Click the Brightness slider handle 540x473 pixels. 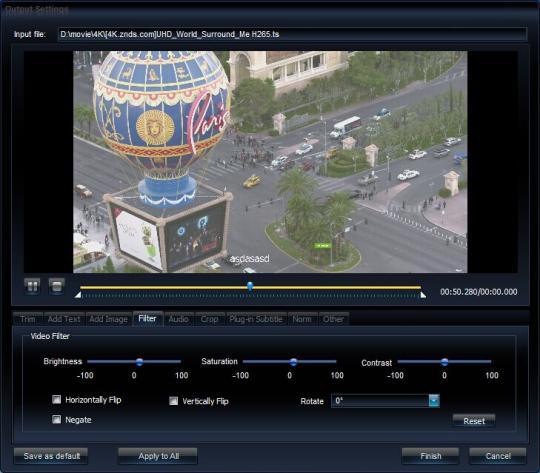click(x=139, y=362)
